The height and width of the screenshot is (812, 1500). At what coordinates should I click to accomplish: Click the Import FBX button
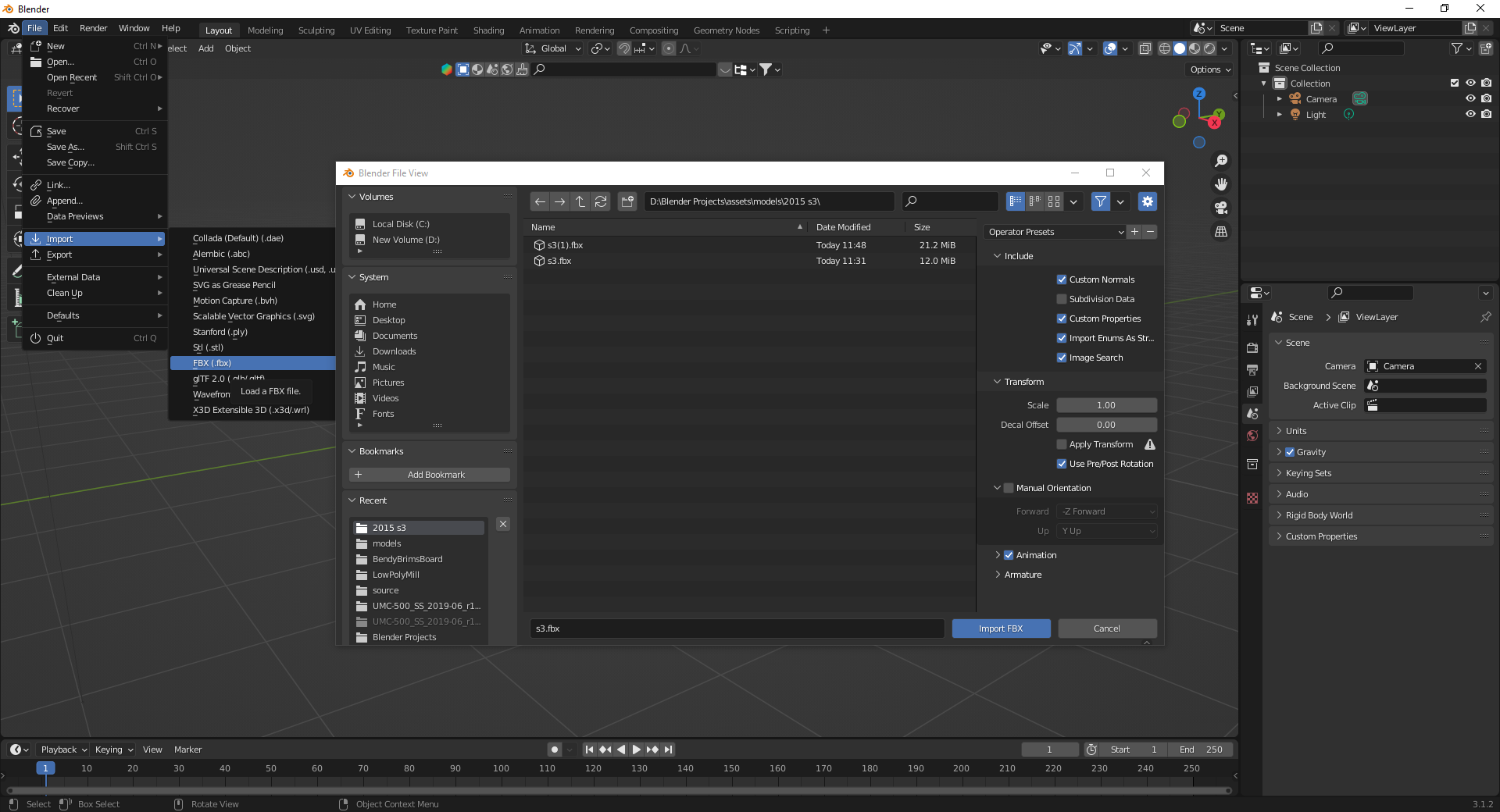click(x=1001, y=629)
